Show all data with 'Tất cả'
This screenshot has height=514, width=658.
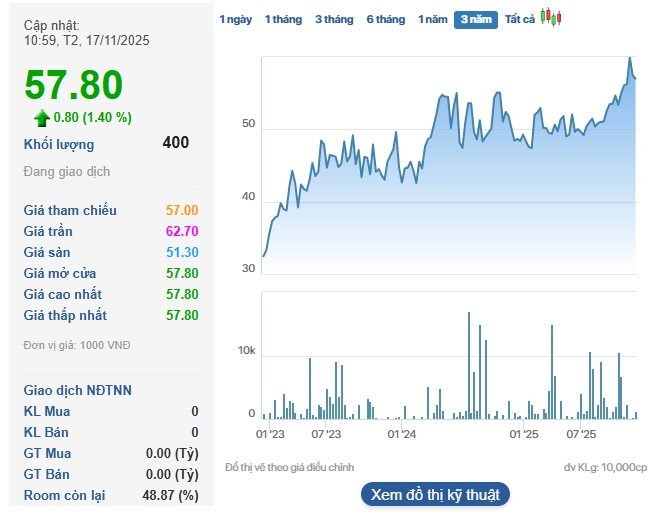[520, 20]
